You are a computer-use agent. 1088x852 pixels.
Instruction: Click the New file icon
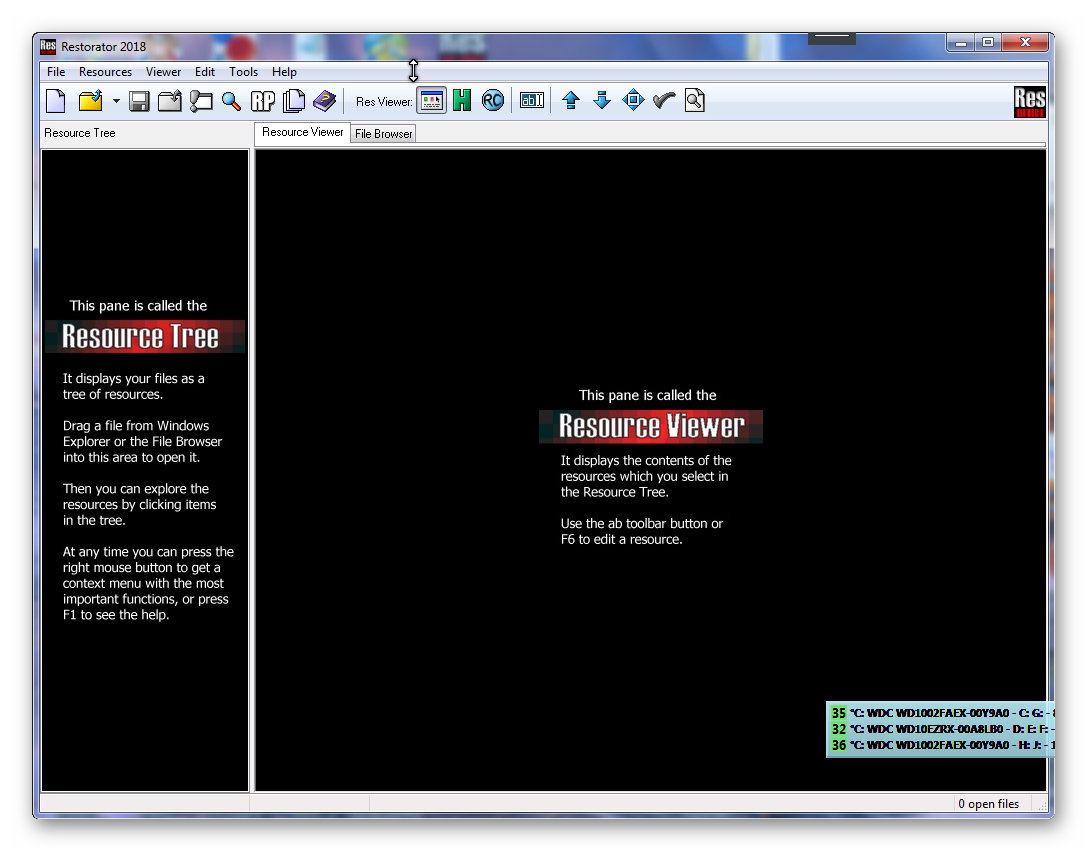pyautogui.click(x=56, y=101)
